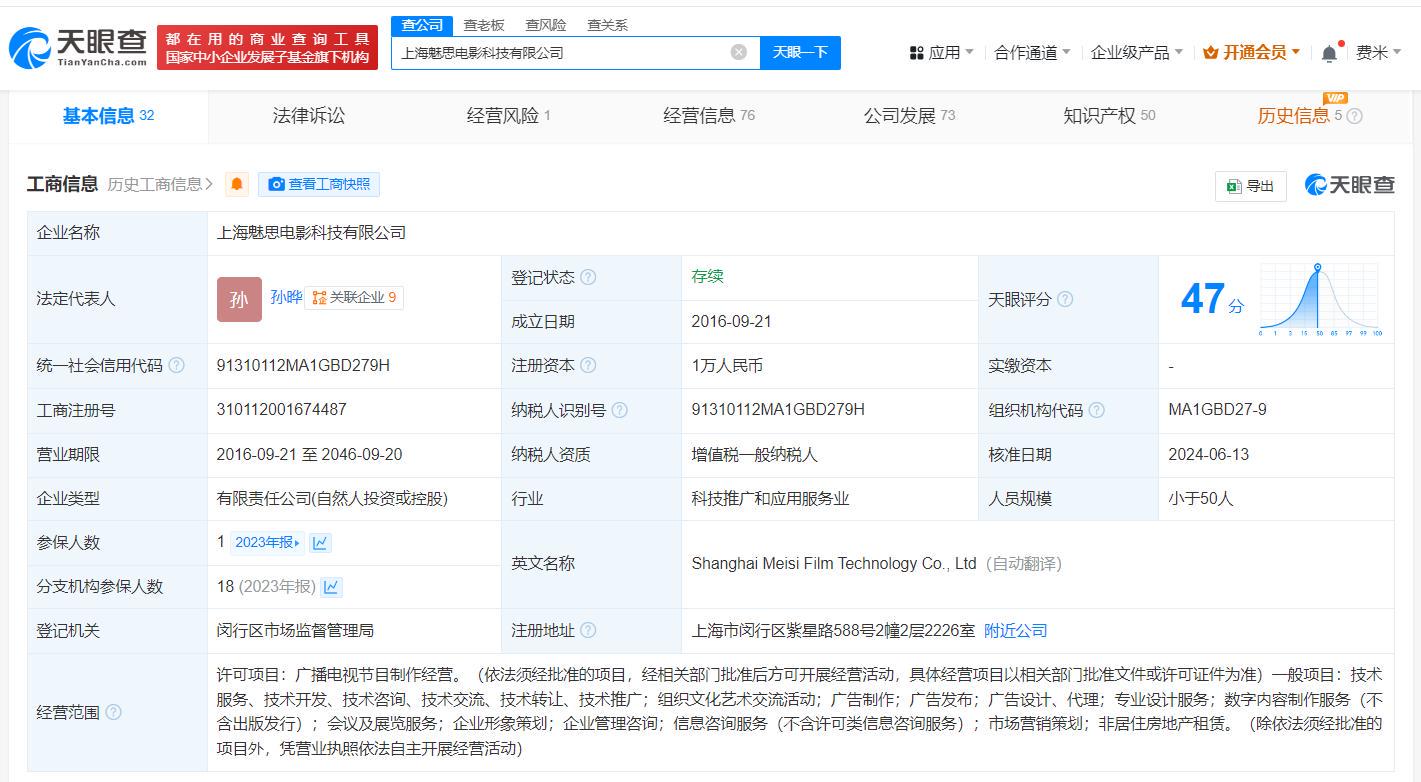Click the 孙 avatar of legal representative
The height and width of the screenshot is (782, 1421).
click(239, 299)
